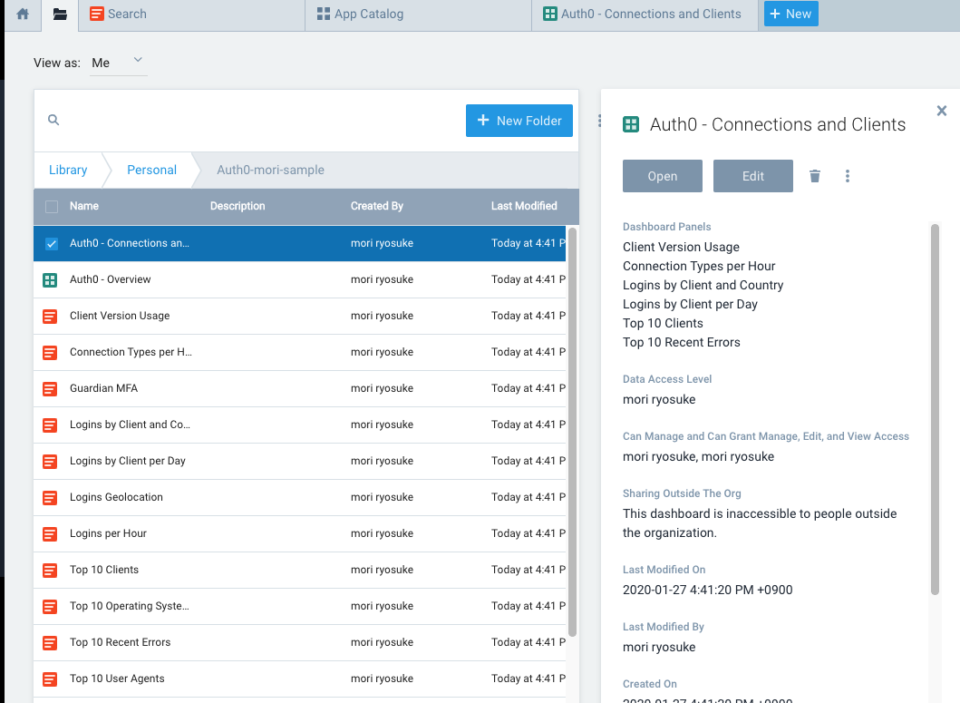Click the file list vertical scrollbar
This screenshot has width=960, height=703.
click(572, 432)
